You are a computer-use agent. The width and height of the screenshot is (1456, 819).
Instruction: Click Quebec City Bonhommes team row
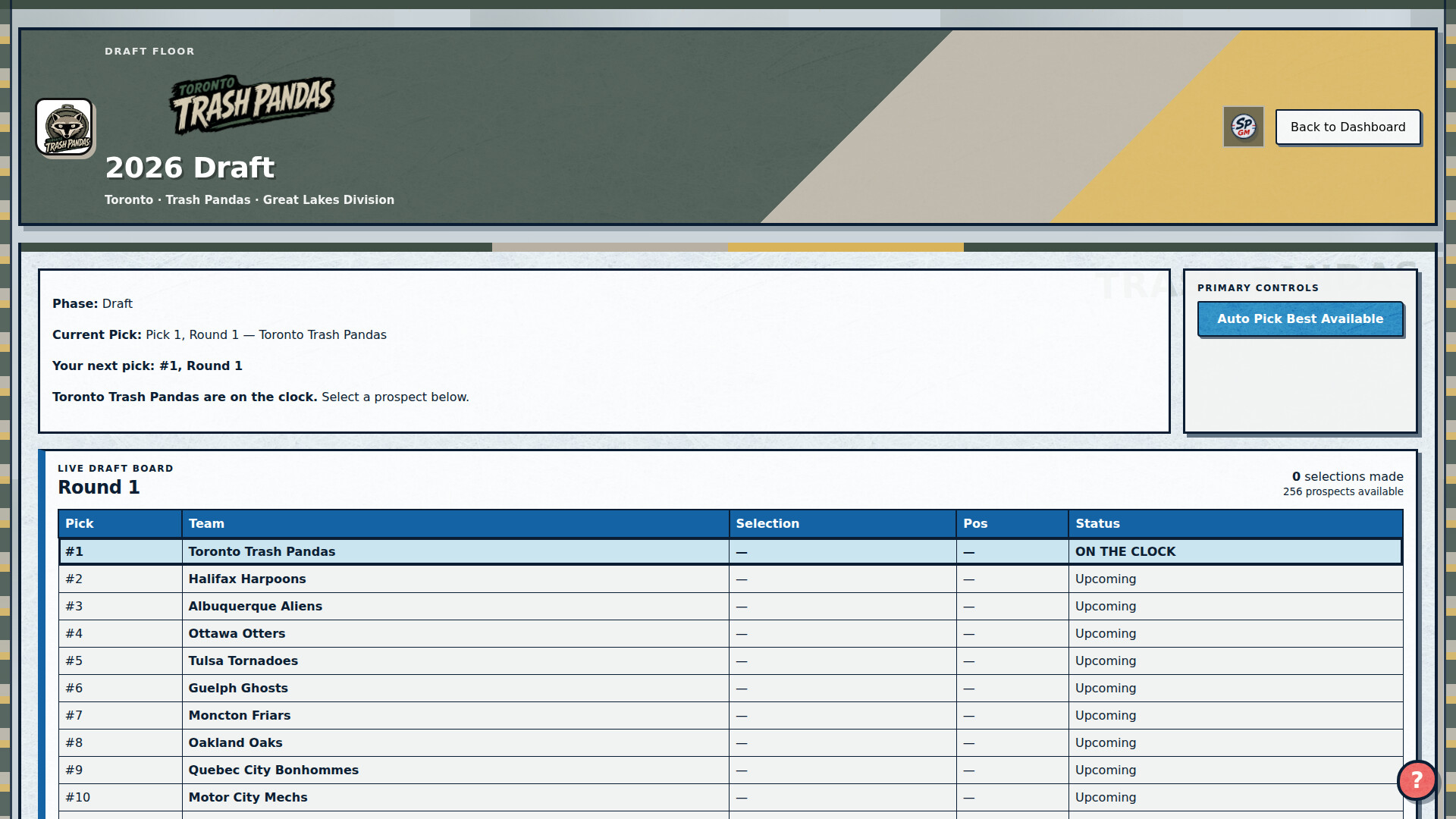[730, 770]
